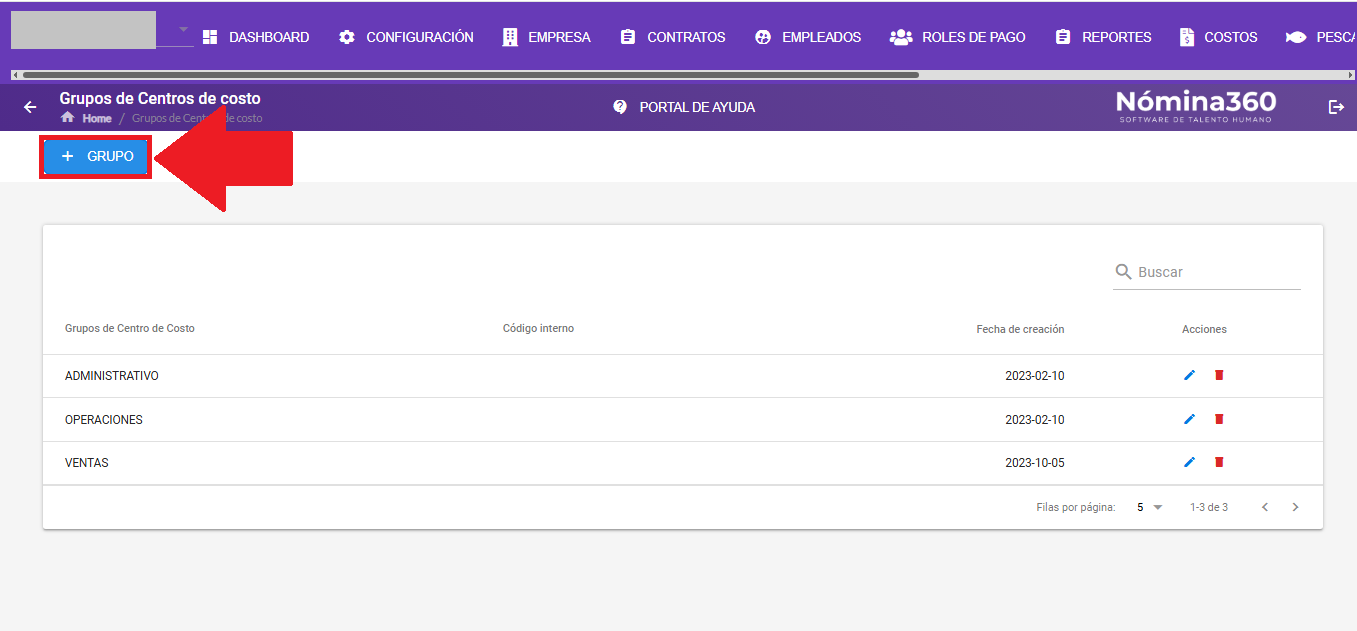Add a new group with + GRUPO button
Viewport: 1357px width, 631px height.
point(96,157)
